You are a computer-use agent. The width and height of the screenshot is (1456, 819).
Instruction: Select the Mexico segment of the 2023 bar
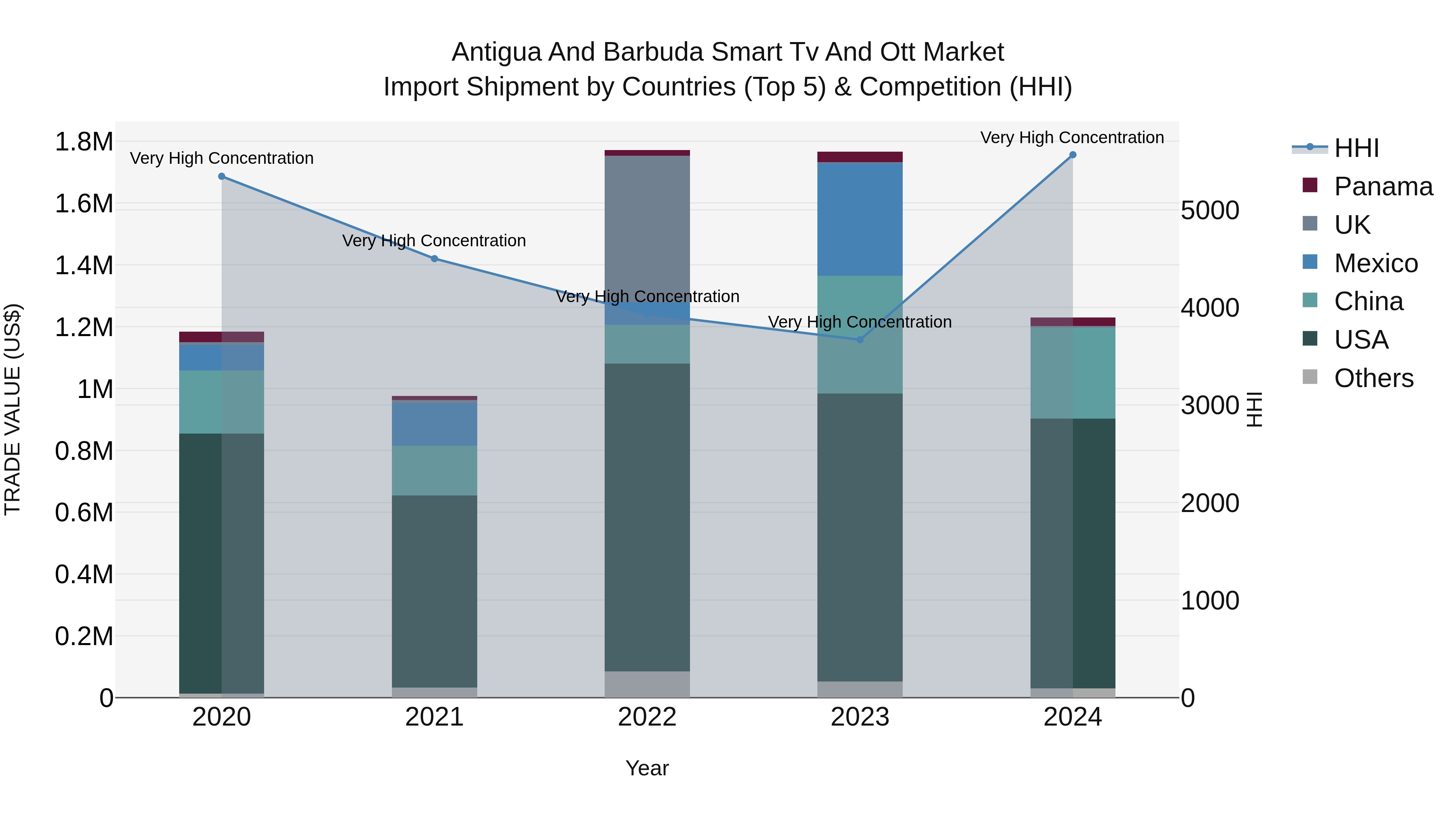click(860, 219)
